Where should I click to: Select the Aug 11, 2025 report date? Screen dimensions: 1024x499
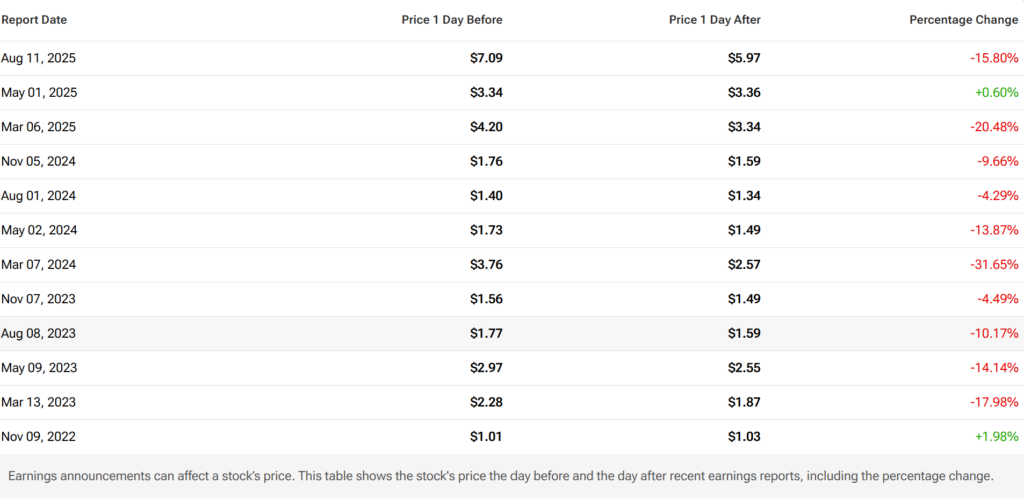click(x=38, y=58)
